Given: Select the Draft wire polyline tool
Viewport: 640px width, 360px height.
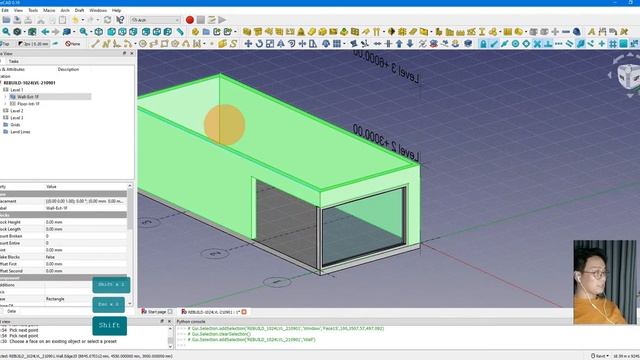Looking at the screenshot, I should pos(106,43).
